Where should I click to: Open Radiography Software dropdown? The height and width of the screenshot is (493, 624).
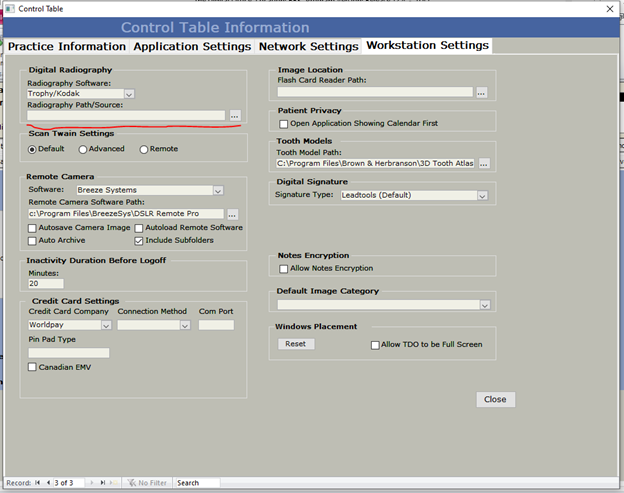[129, 94]
